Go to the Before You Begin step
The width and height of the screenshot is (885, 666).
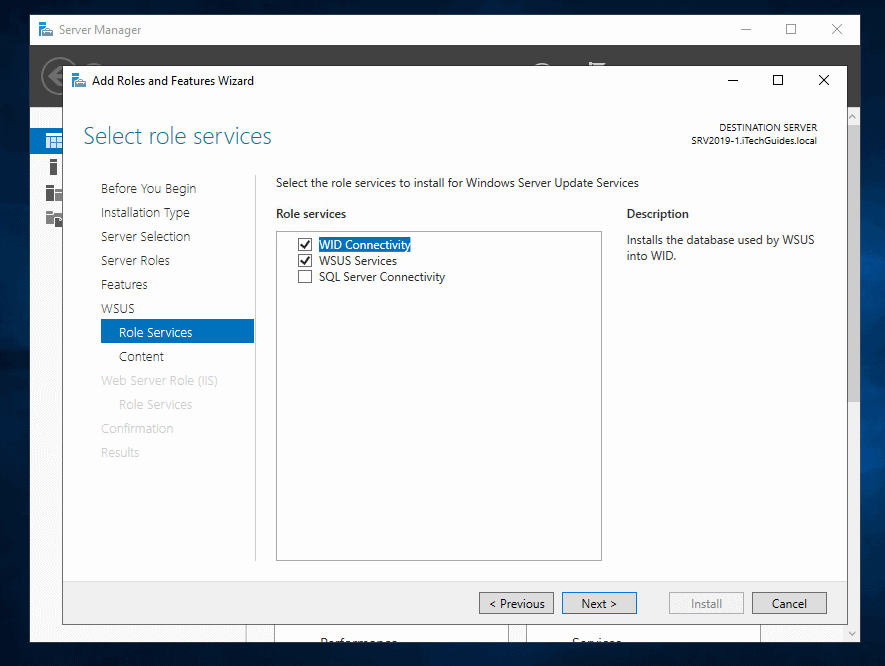(148, 188)
